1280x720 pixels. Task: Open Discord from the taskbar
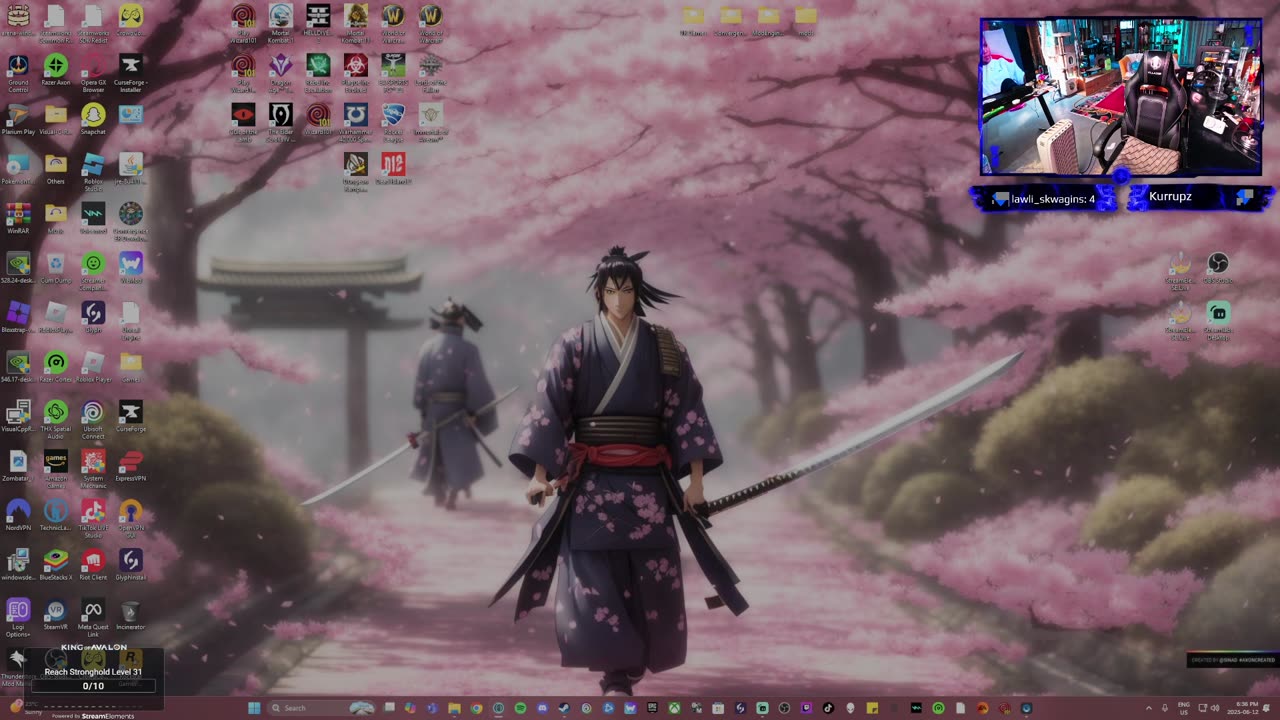pos(542,708)
